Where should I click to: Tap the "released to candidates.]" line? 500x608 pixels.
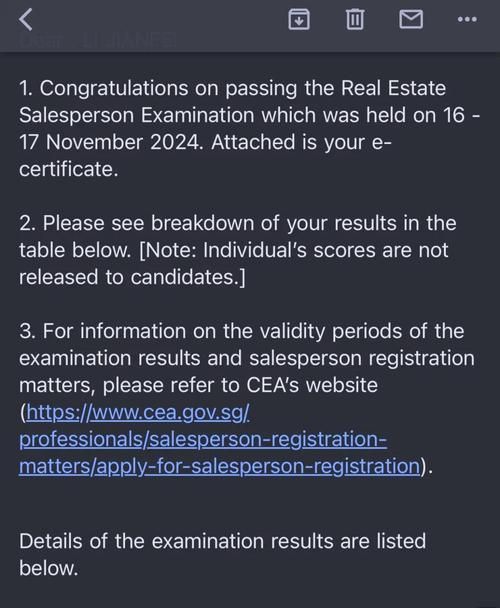pos(132,277)
